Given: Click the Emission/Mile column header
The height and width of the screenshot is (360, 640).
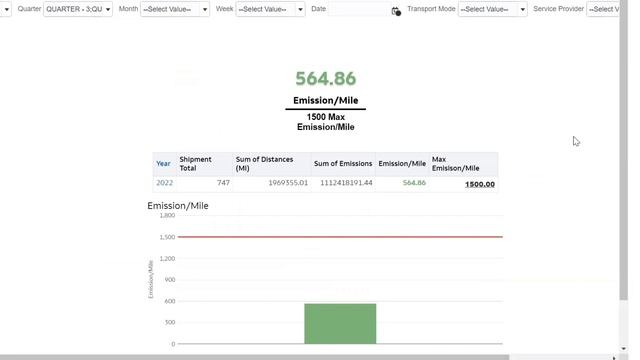Looking at the screenshot, I should click(x=402, y=164).
